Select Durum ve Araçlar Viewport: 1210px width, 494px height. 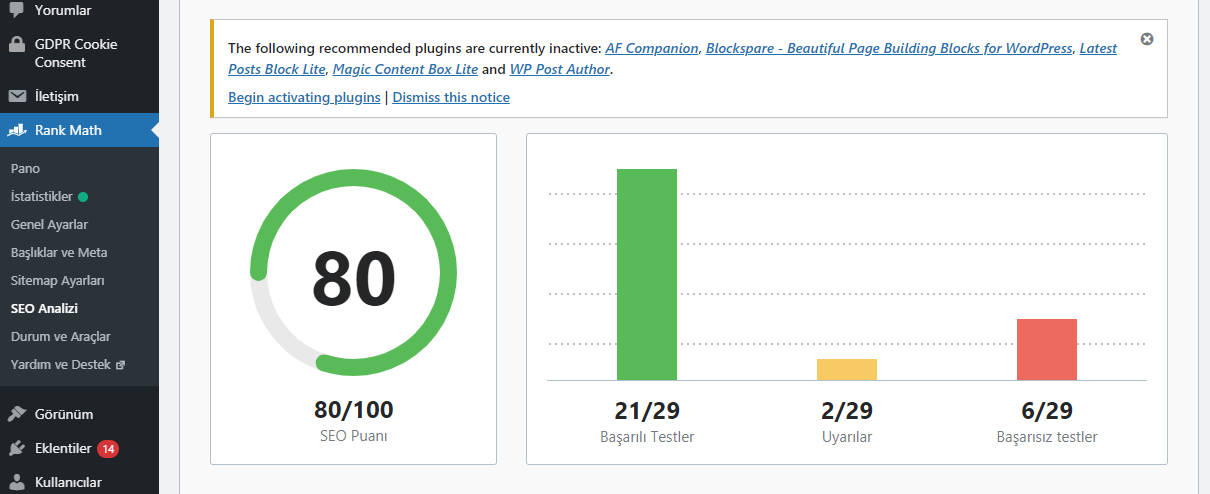(x=60, y=337)
